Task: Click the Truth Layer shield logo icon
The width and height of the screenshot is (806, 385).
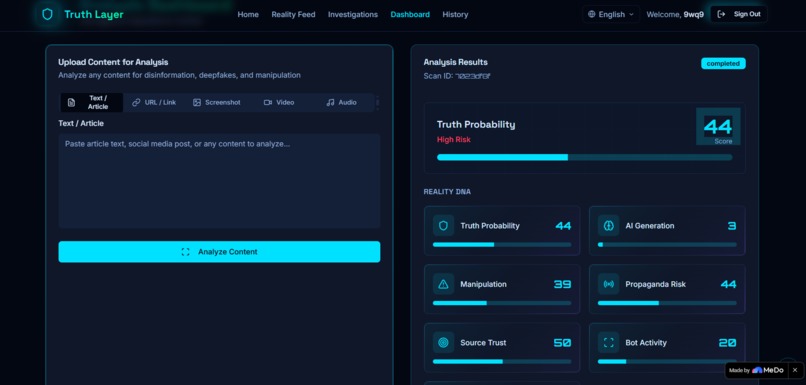Action: tap(47, 14)
